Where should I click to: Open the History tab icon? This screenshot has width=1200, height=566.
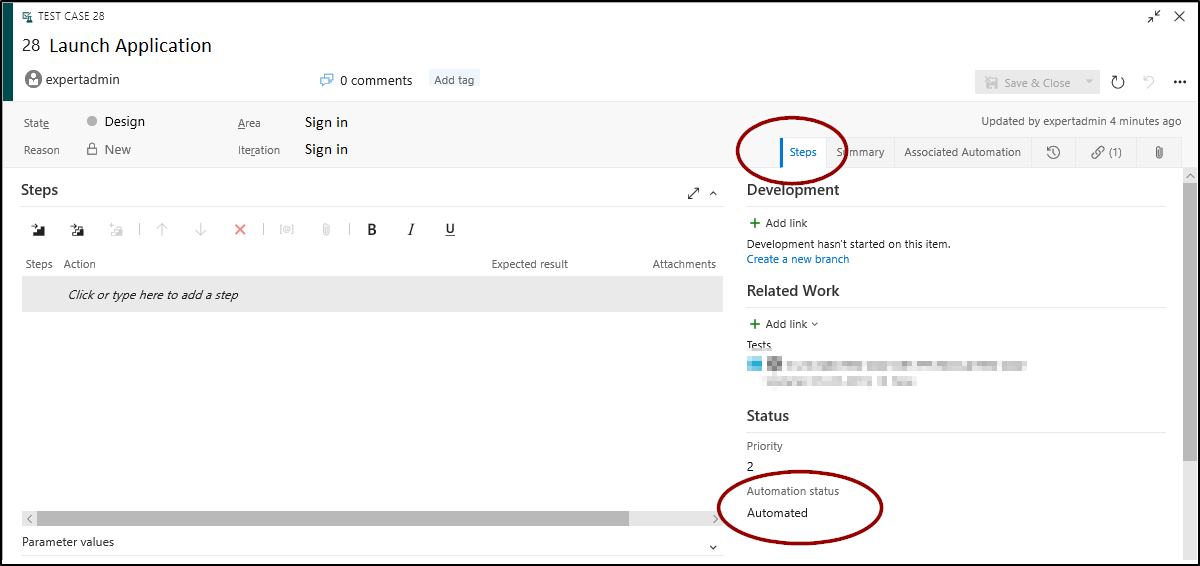pyautogui.click(x=1053, y=152)
